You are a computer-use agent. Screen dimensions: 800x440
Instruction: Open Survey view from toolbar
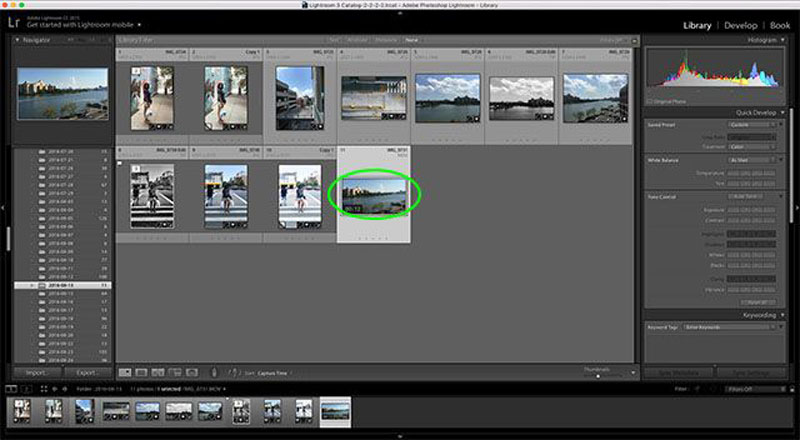[x=174, y=372]
